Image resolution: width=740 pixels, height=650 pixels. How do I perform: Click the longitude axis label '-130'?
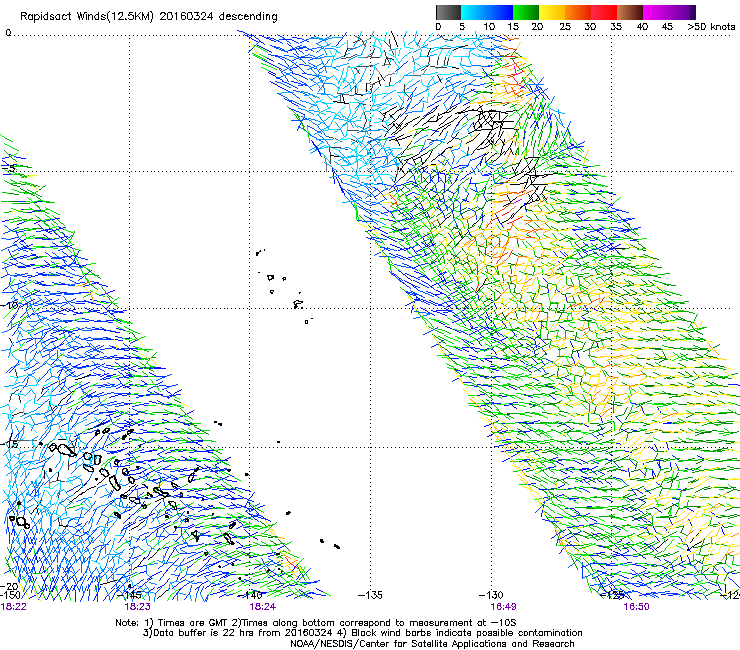pos(491,595)
